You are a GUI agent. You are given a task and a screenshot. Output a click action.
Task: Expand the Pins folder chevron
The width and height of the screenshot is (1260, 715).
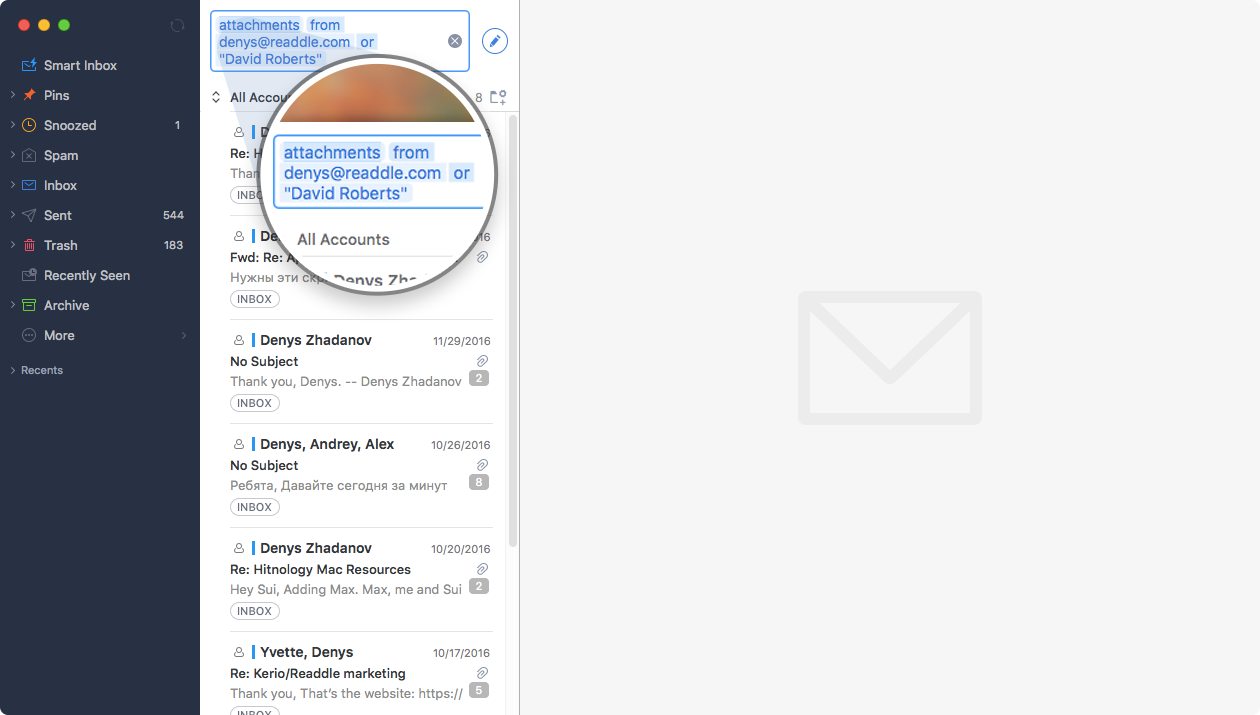(x=12, y=95)
